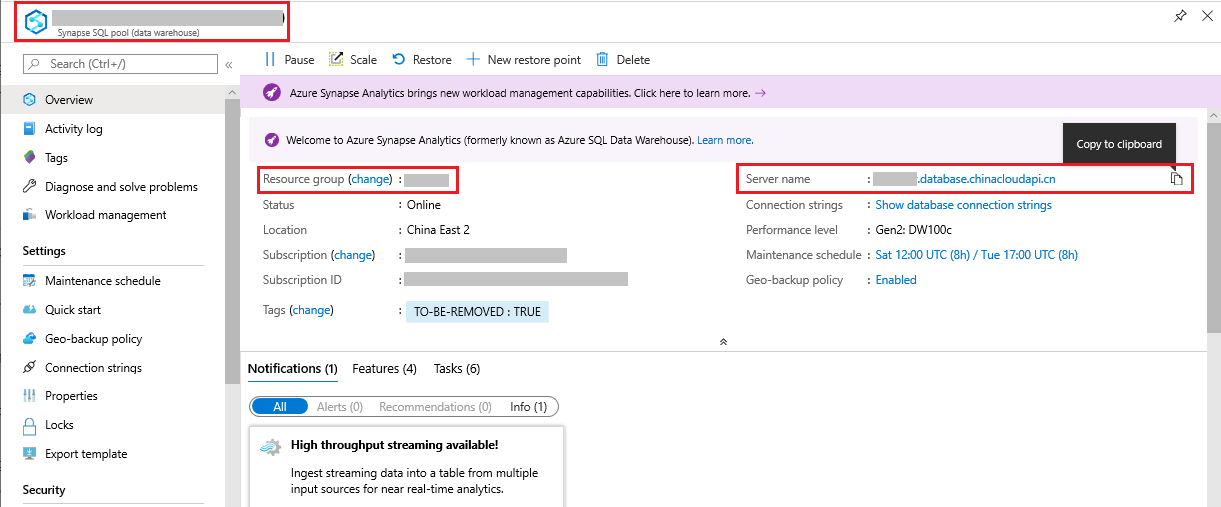Open Activity log from sidebar
The width and height of the screenshot is (1221, 507).
(73, 129)
